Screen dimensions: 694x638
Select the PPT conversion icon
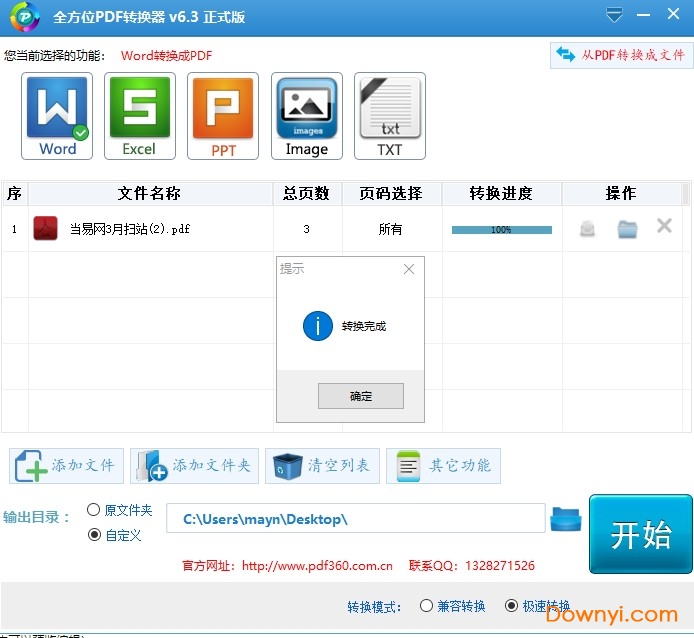point(223,115)
